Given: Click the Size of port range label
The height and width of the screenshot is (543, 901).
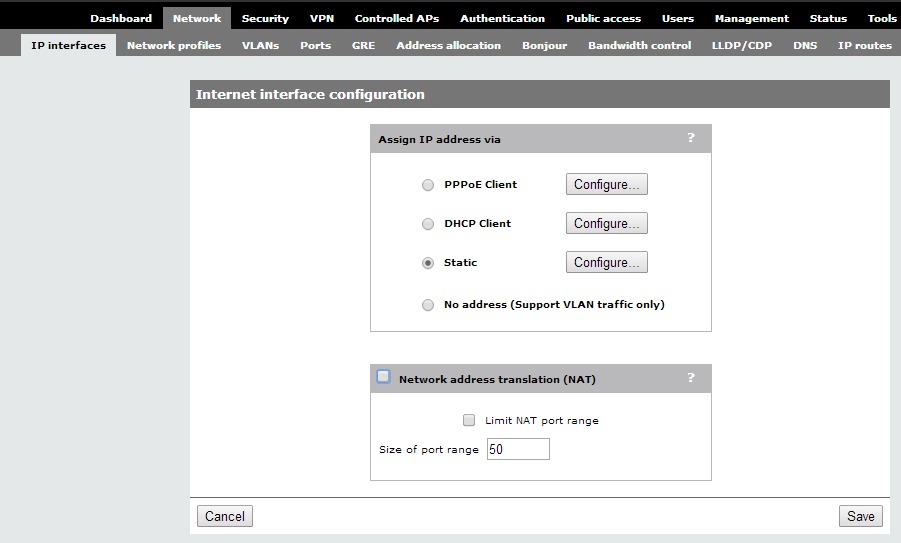Looking at the screenshot, I should 429,449.
